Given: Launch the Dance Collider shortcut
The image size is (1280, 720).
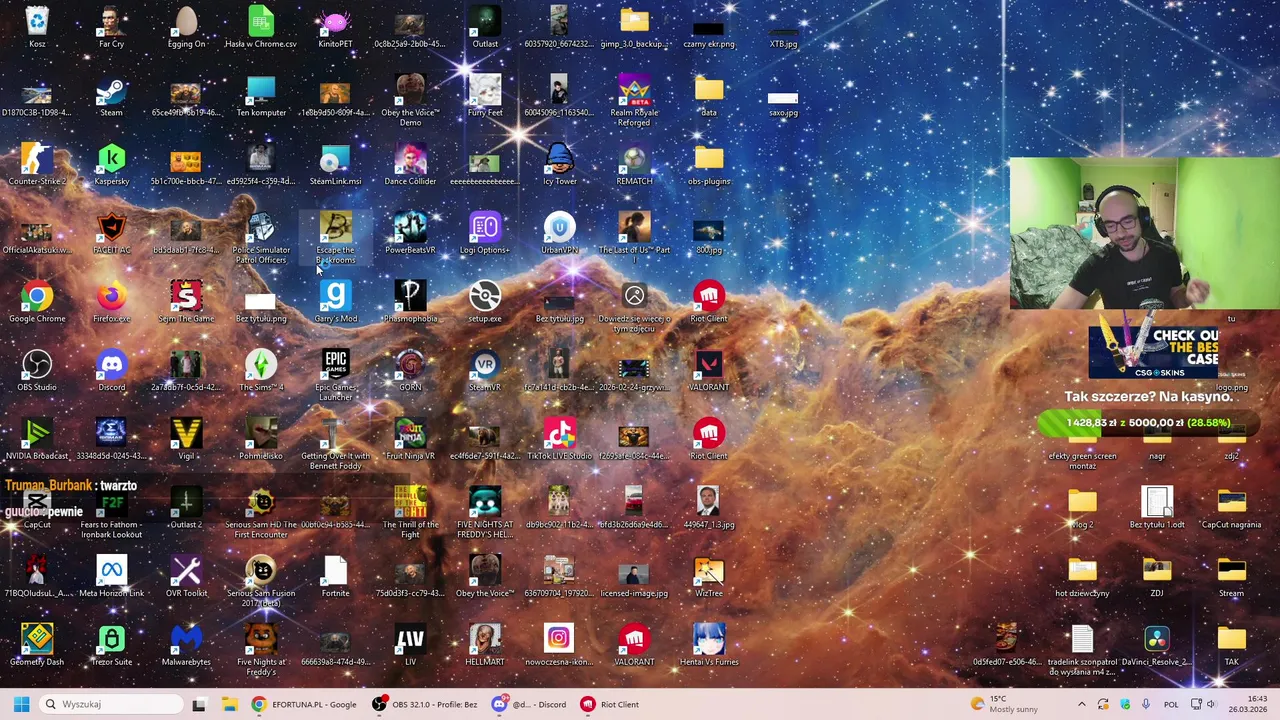Looking at the screenshot, I should point(410,165).
